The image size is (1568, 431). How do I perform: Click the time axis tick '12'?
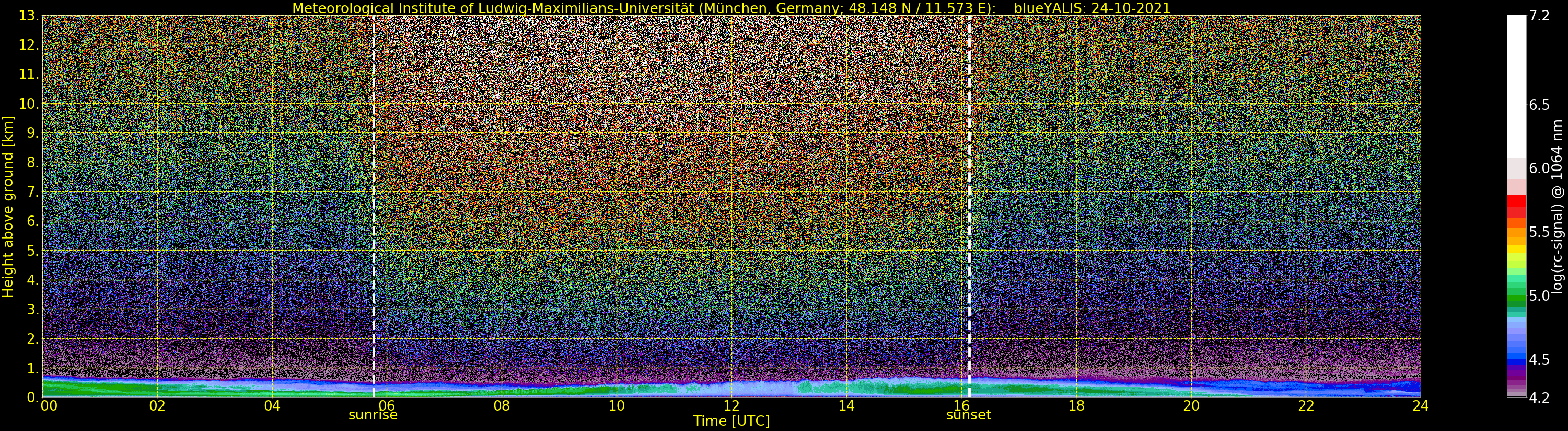coord(731,406)
